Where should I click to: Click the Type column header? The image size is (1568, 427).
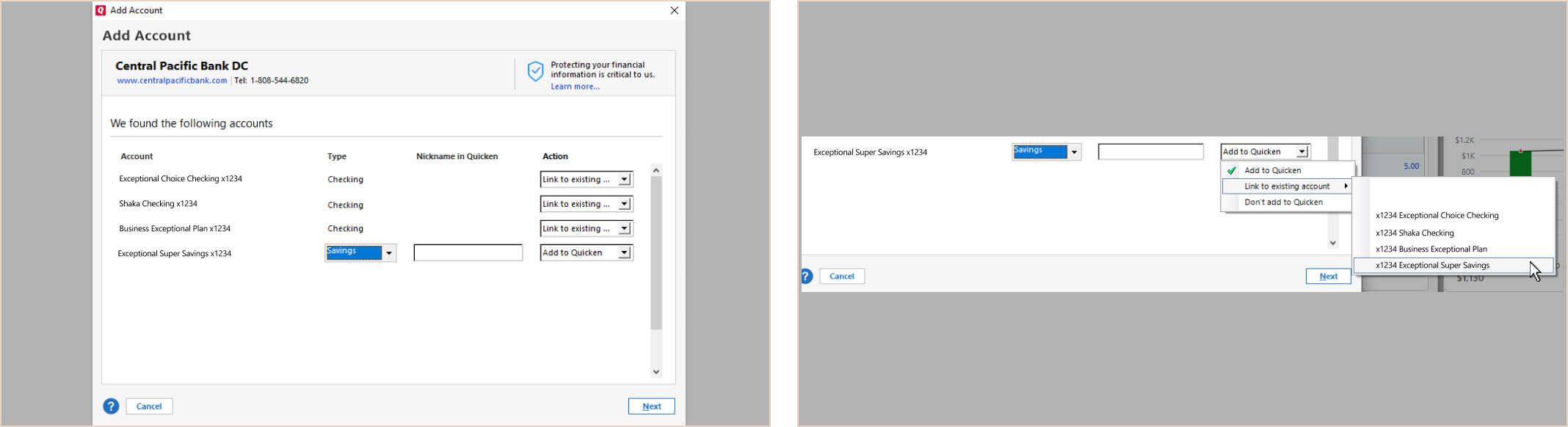point(337,156)
